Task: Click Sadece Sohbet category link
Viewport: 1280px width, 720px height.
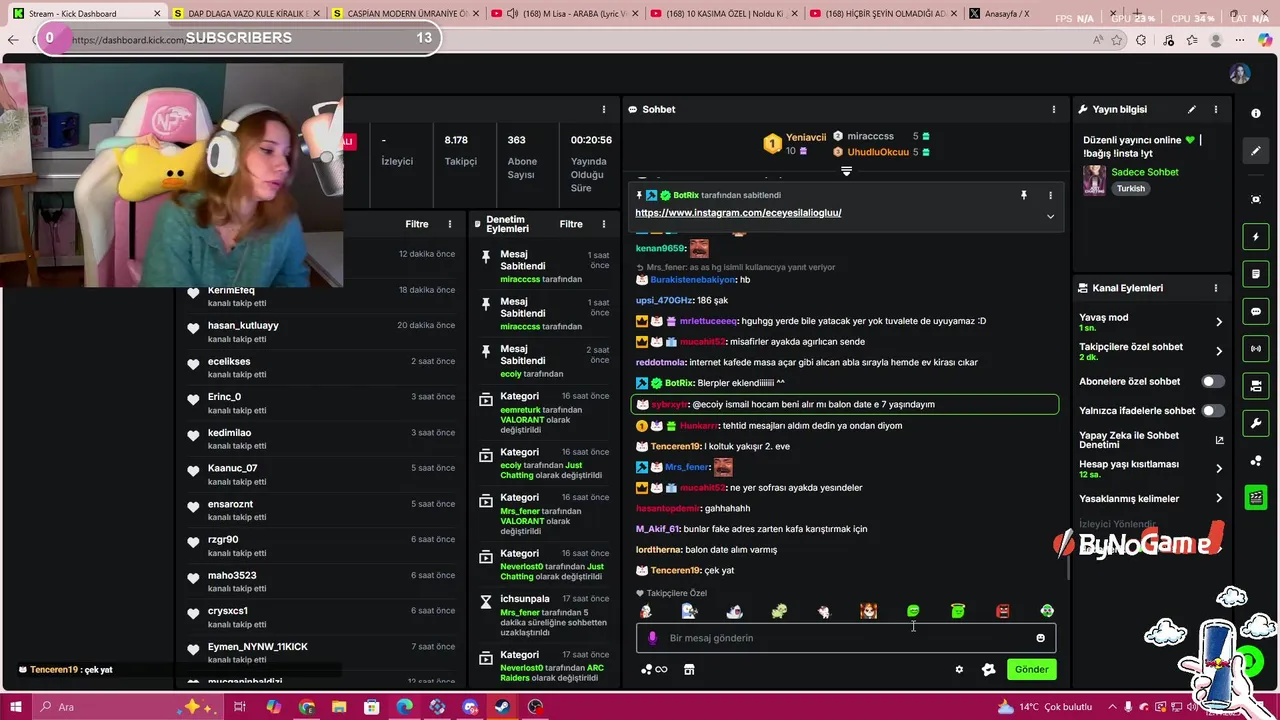Action: [x=1145, y=172]
